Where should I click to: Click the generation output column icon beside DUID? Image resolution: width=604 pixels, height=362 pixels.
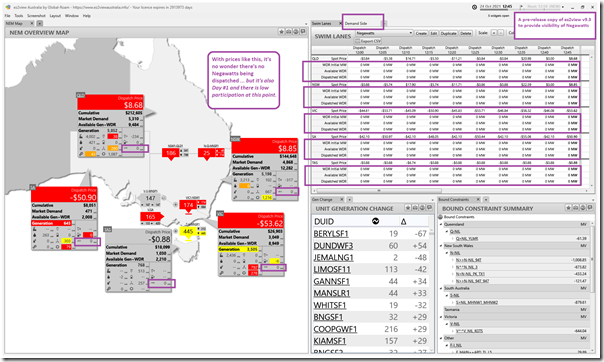[375, 221]
